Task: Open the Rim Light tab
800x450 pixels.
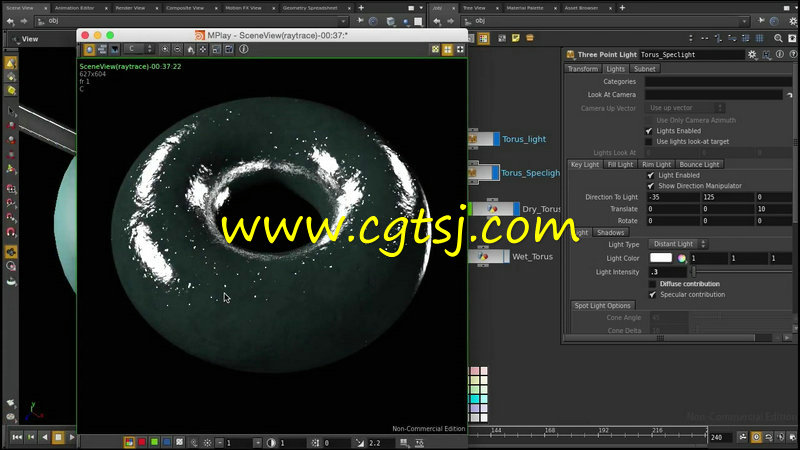Action: [657, 164]
